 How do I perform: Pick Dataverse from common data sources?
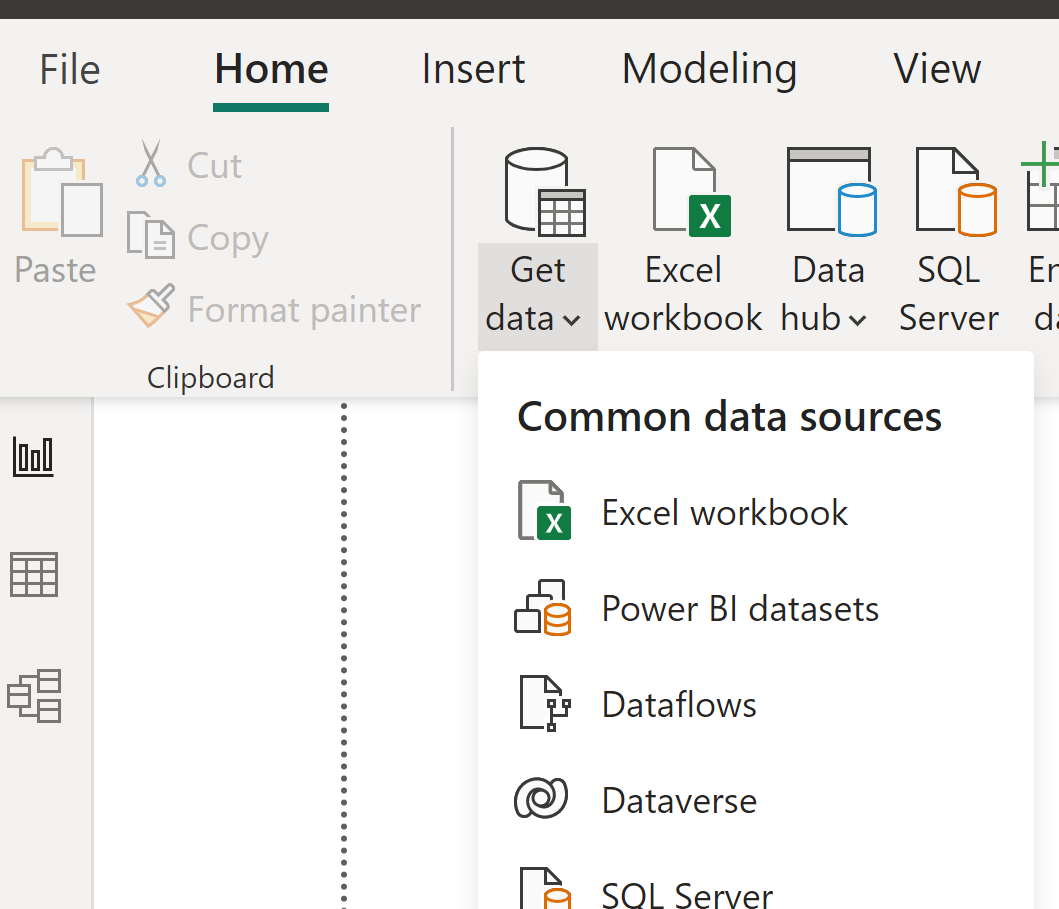(x=679, y=800)
